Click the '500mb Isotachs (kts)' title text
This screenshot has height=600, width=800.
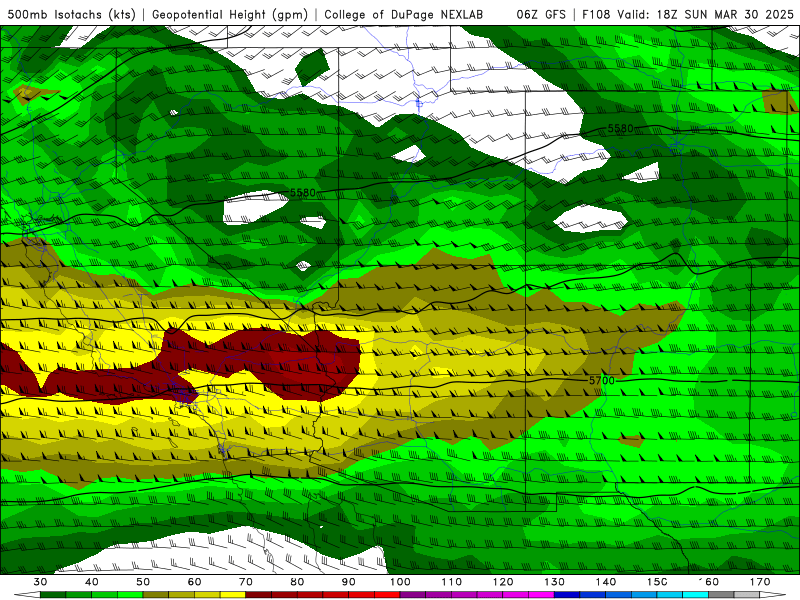pyautogui.click(x=71, y=14)
